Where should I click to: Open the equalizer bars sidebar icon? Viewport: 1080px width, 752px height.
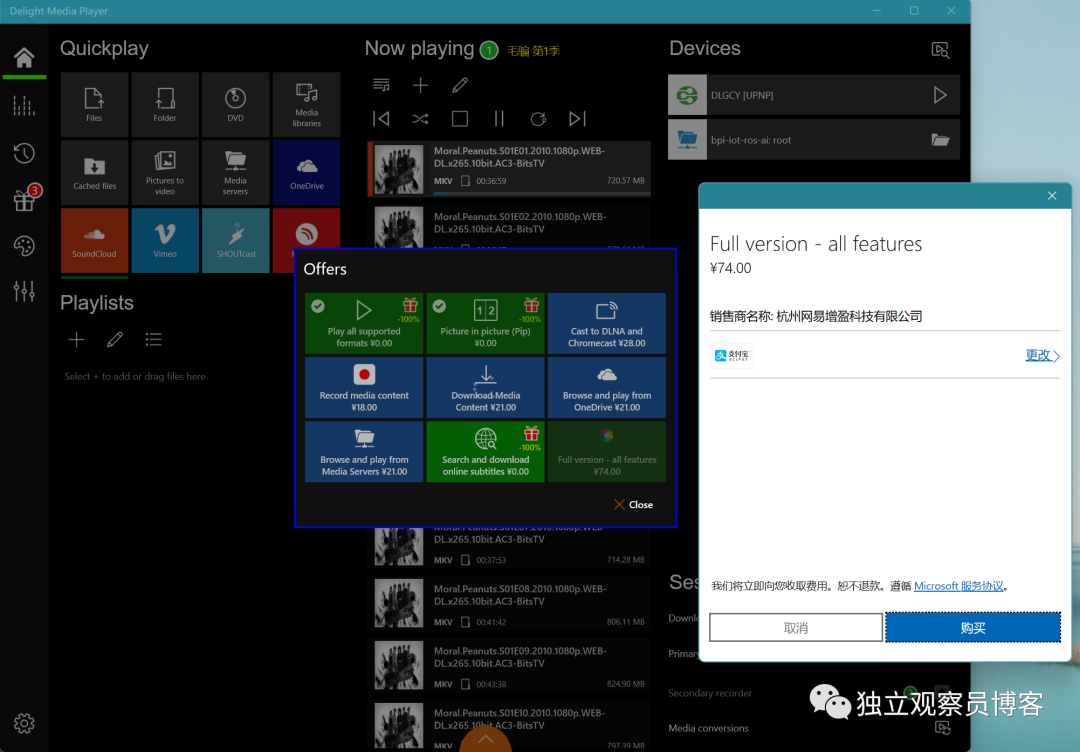click(24, 105)
